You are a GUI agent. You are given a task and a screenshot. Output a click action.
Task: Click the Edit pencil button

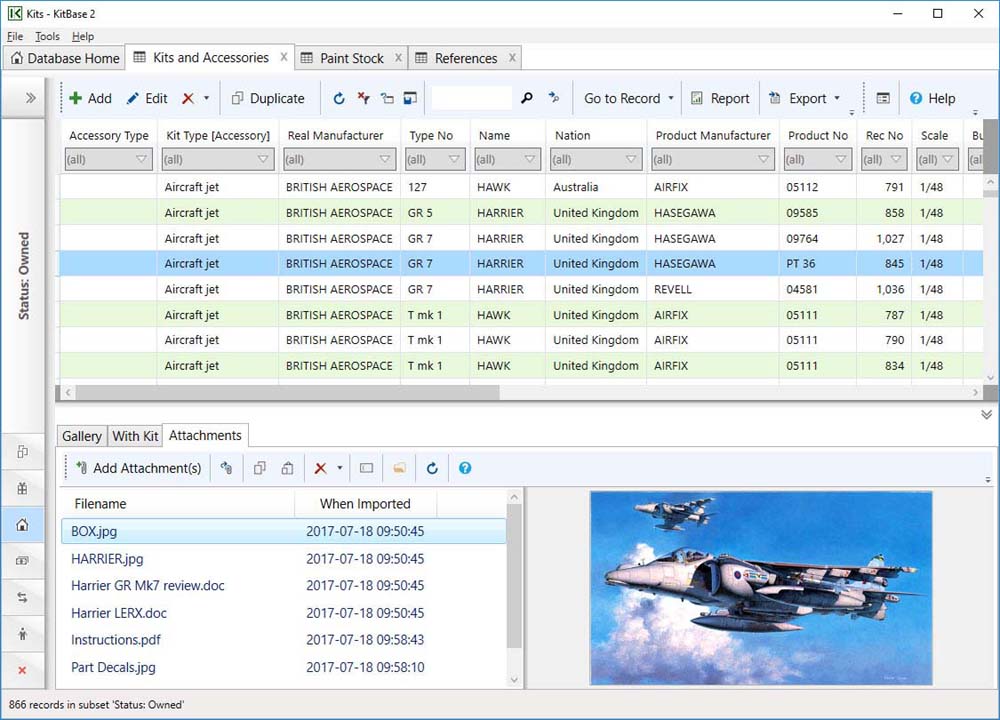click(147, 98)
